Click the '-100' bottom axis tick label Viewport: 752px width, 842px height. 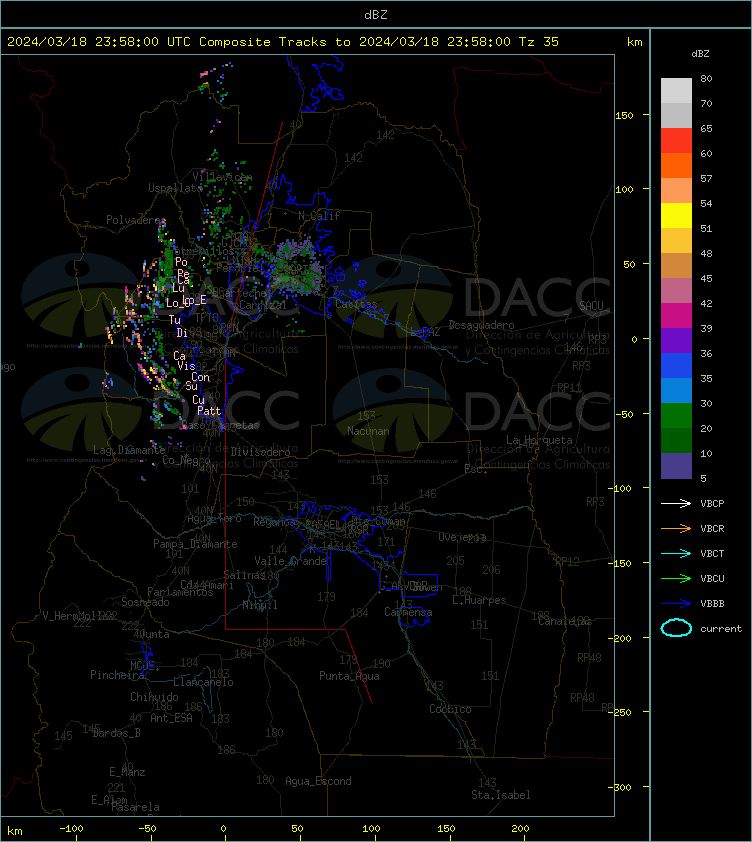(71, 829)
